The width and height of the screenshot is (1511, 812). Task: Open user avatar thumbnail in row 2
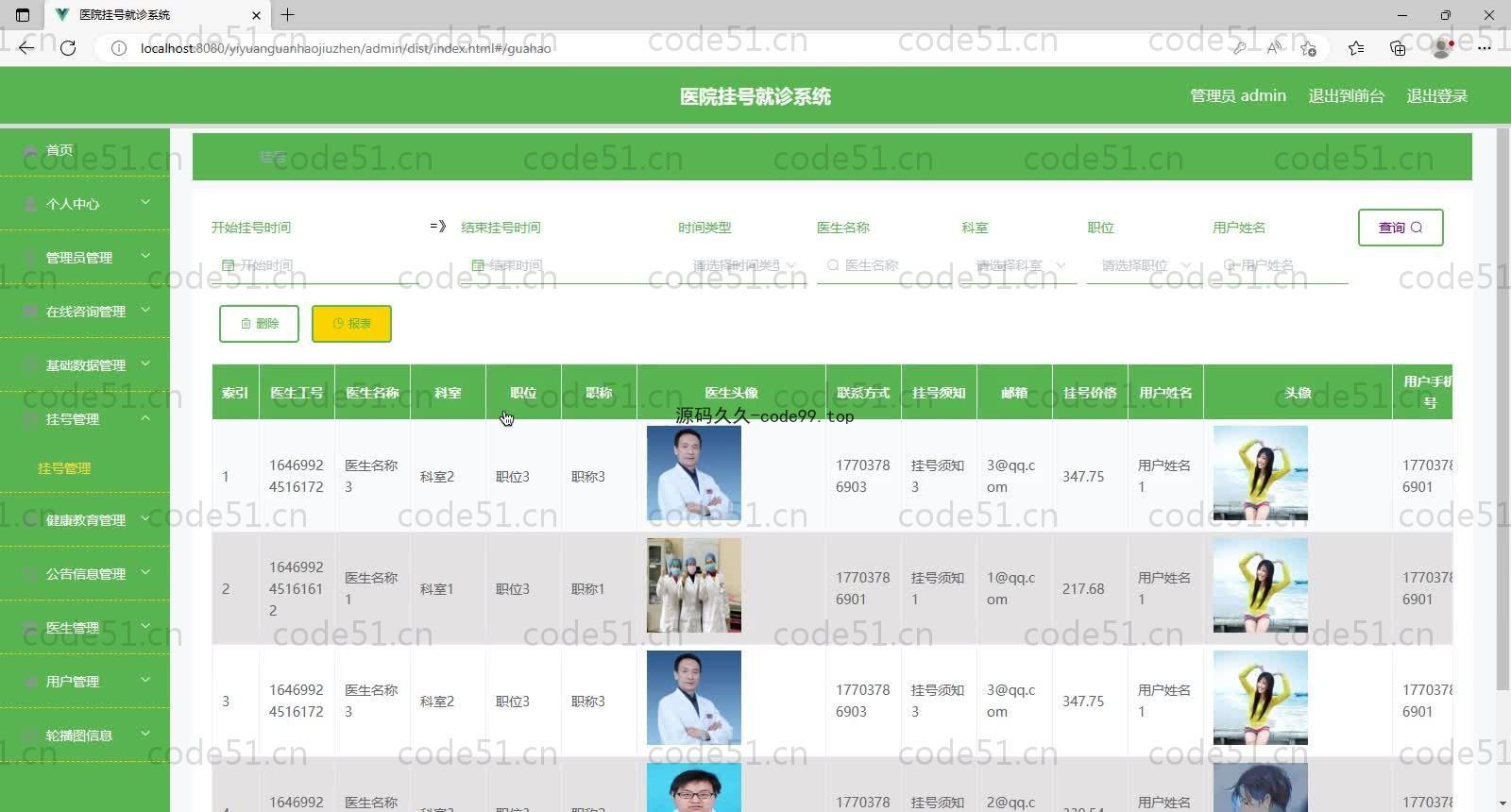click(x=1260, y=585)
